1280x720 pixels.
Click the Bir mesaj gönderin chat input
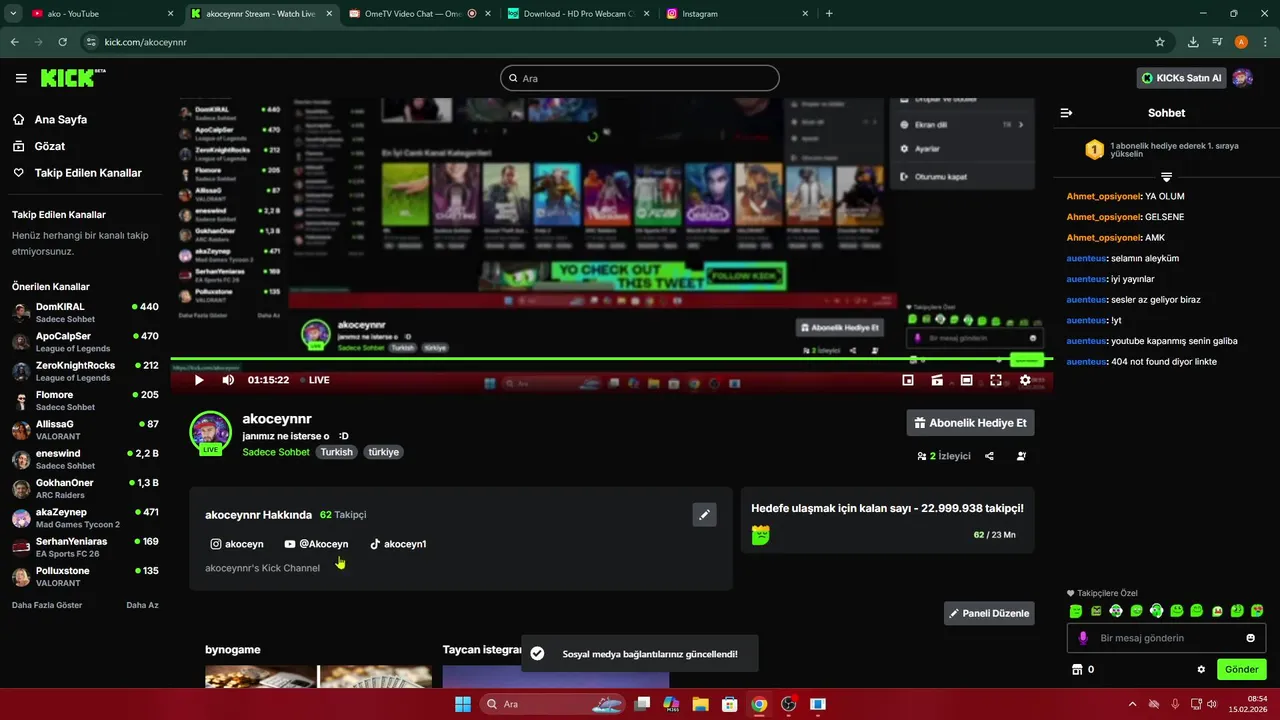[x=1166, y=638]
